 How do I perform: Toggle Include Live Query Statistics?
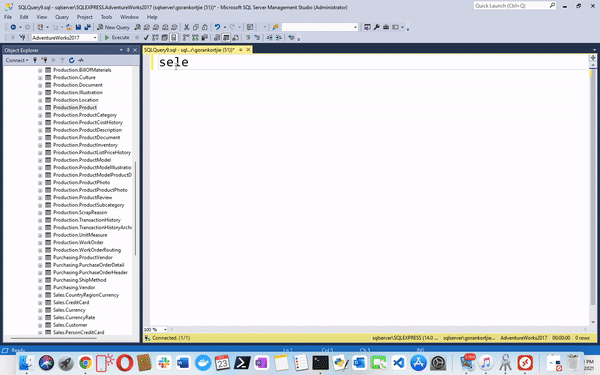click(x=195, y=38)
